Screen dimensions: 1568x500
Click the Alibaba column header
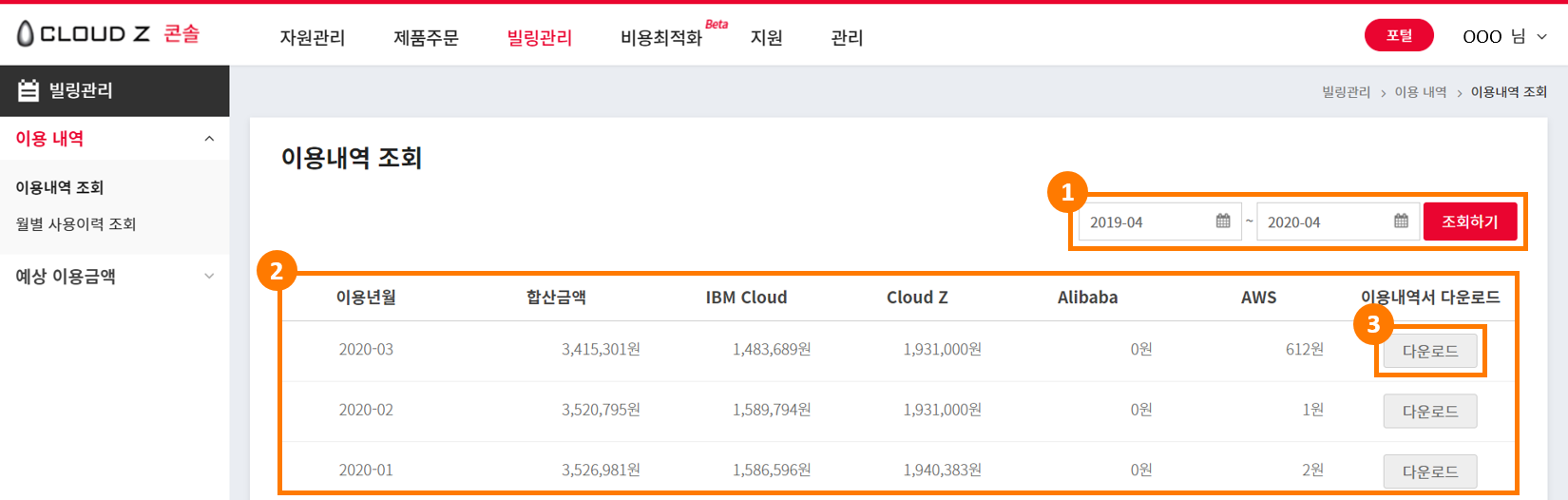[1087, 298]
